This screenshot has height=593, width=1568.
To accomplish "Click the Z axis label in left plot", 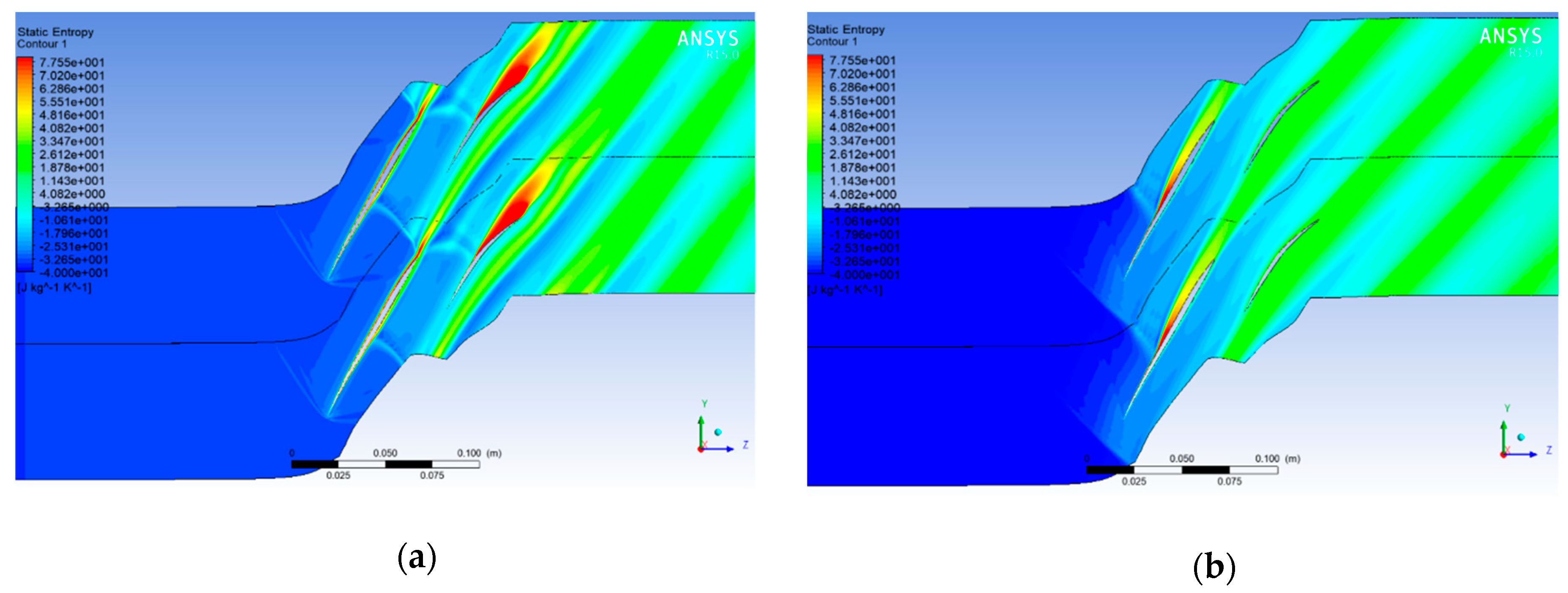I will (x=746, y=445).
